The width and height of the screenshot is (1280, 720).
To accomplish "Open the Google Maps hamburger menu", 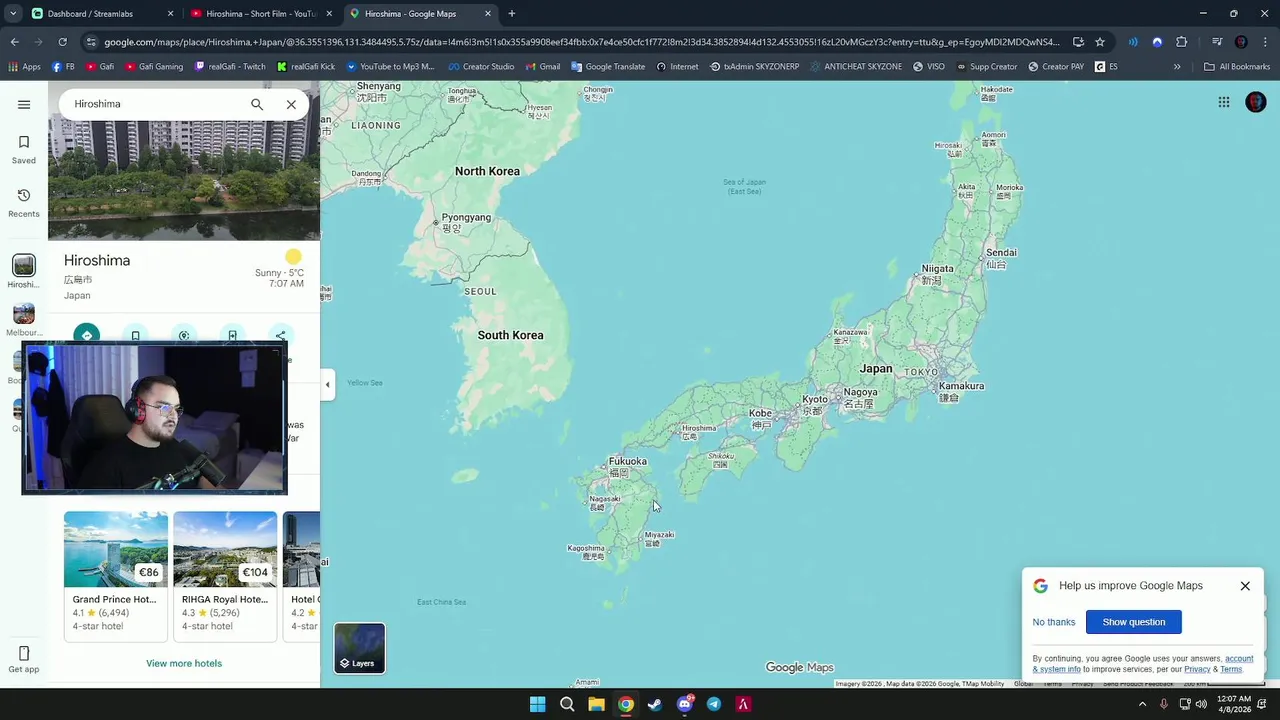I will click(x=24, y=104).
